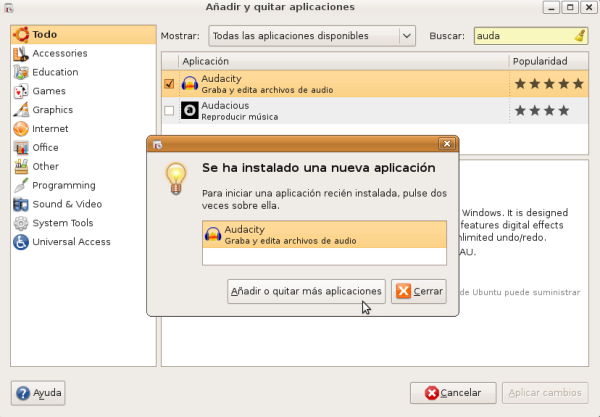Select the Internet globe icon
The height and width of the screenshot is (417, 600).
click(x=20, y=129)
